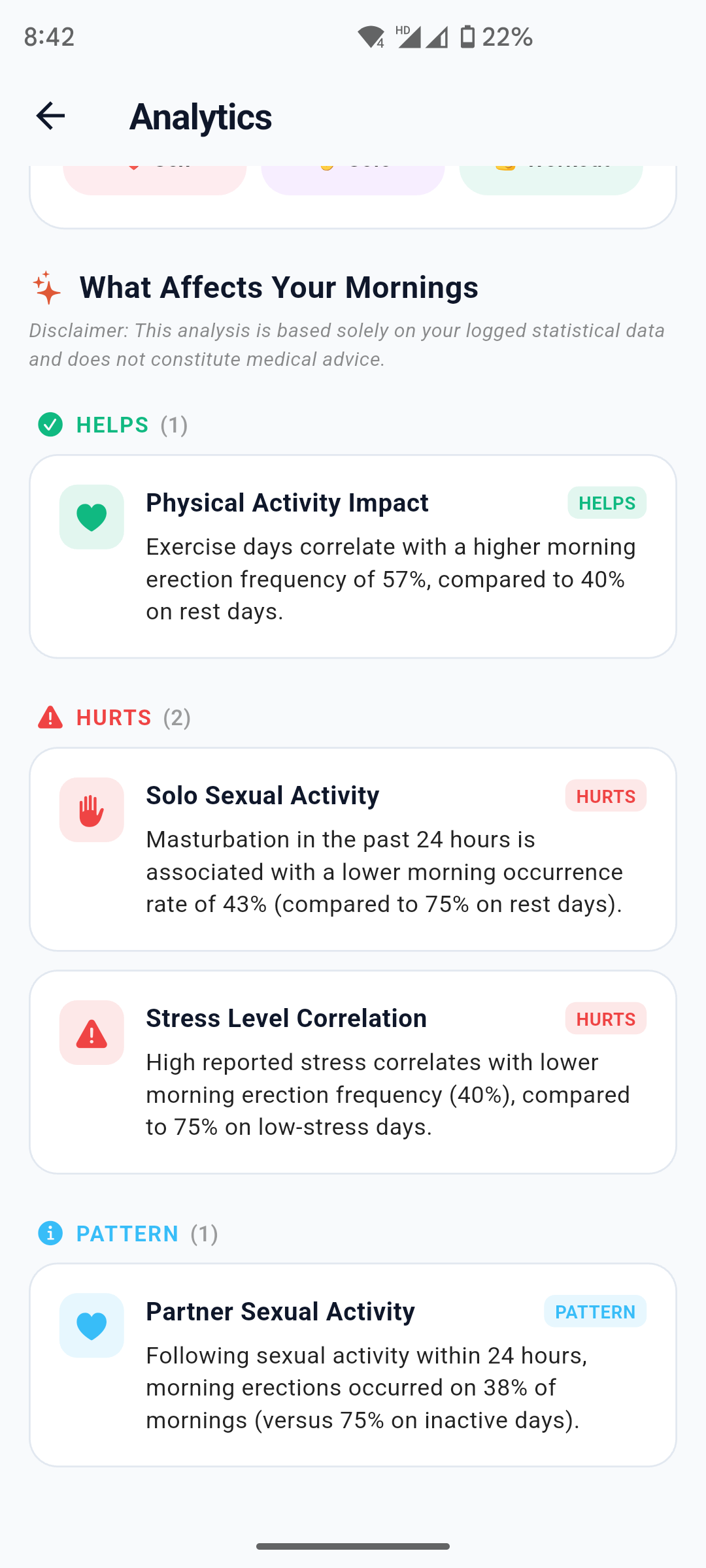Open the Stress Level Correlation card title
This screenshot has width=706, height=1568.
coord(286,1019)
